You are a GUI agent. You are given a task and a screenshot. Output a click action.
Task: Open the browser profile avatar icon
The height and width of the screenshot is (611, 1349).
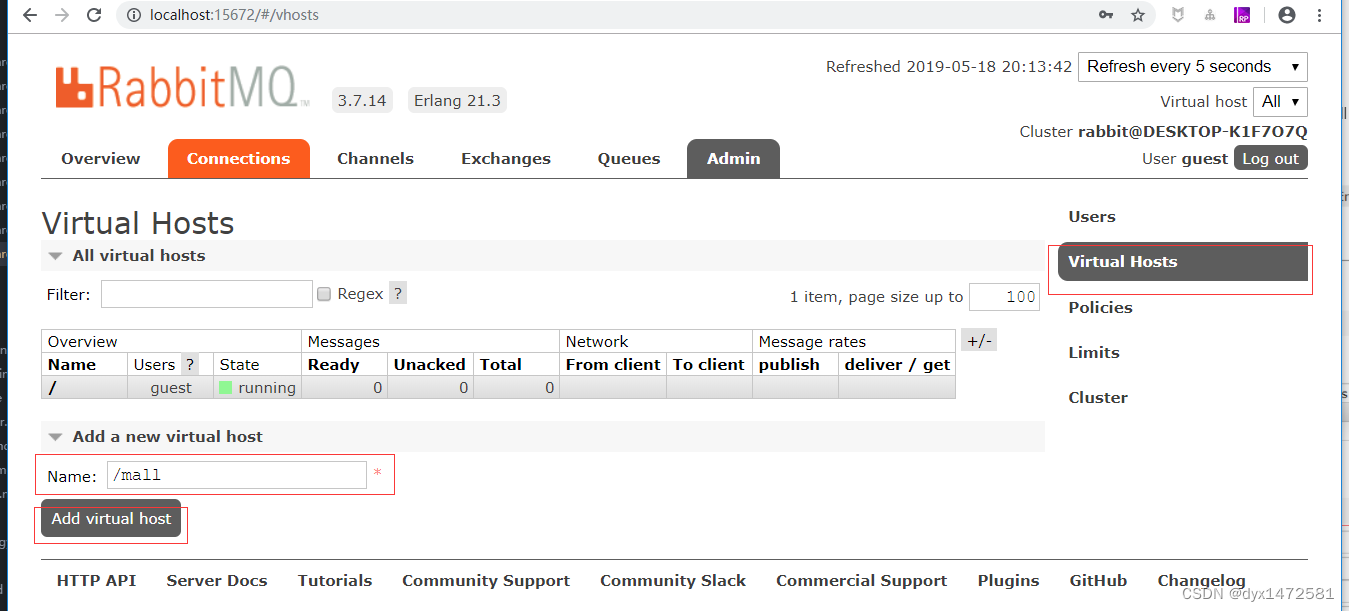point(1287,15)
